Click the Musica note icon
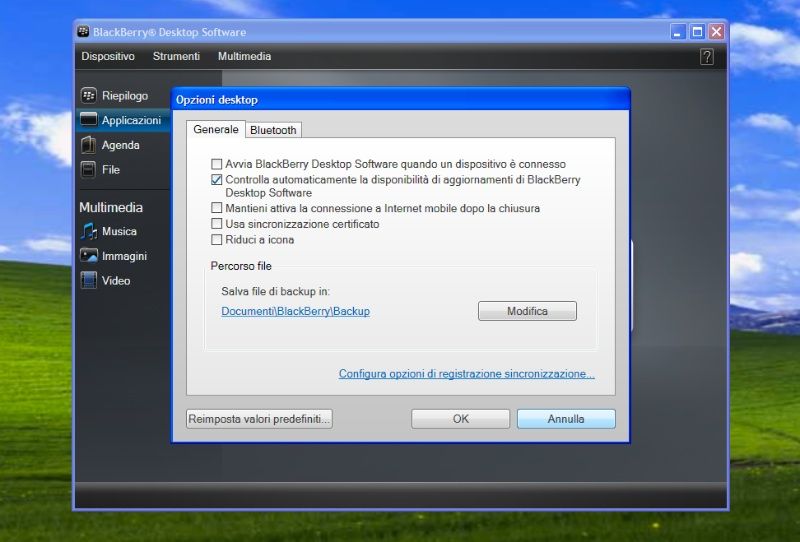The image size is (800, 542). coord(88,231)
